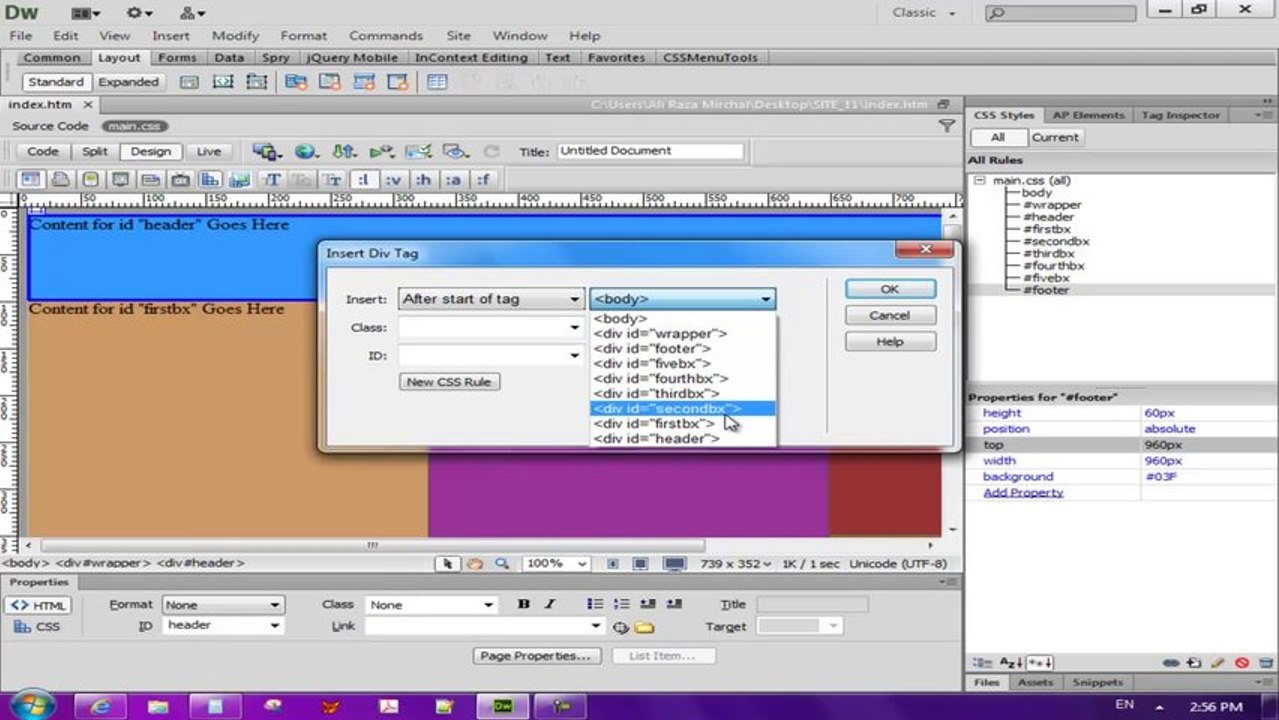Image resolution: width=1279 pixels, height=720 pixels.
Task: Click Delete CSS Rule trash icon
Action: tap(1266, 663)
